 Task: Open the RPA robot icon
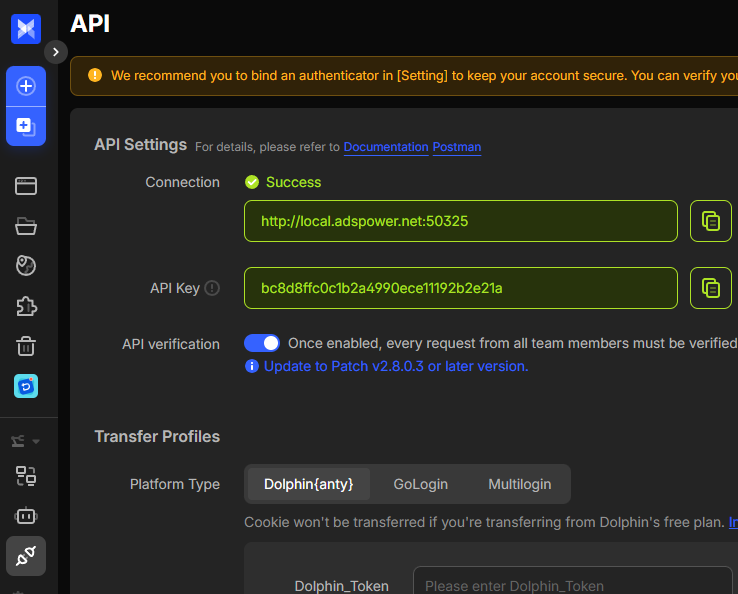click(x=26, y=516)
